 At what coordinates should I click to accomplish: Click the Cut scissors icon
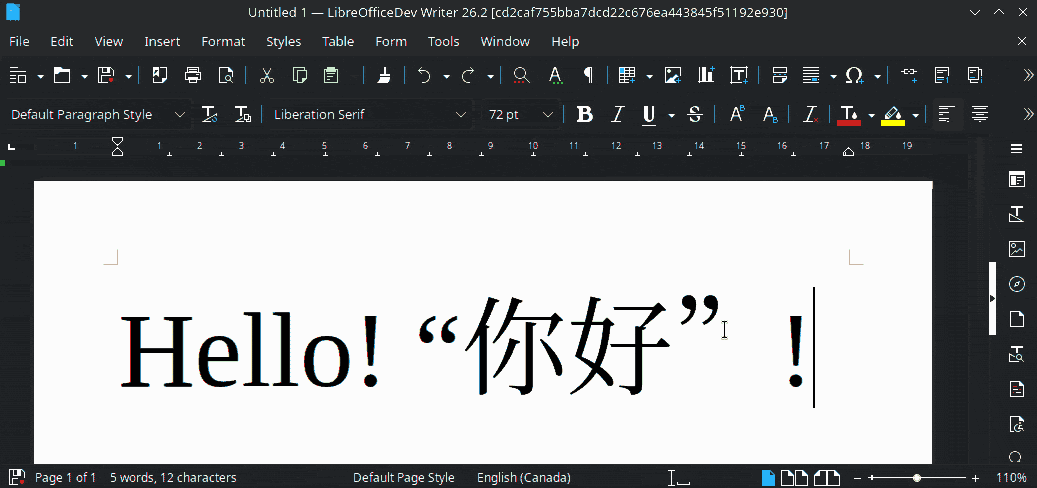click(267, 75)
